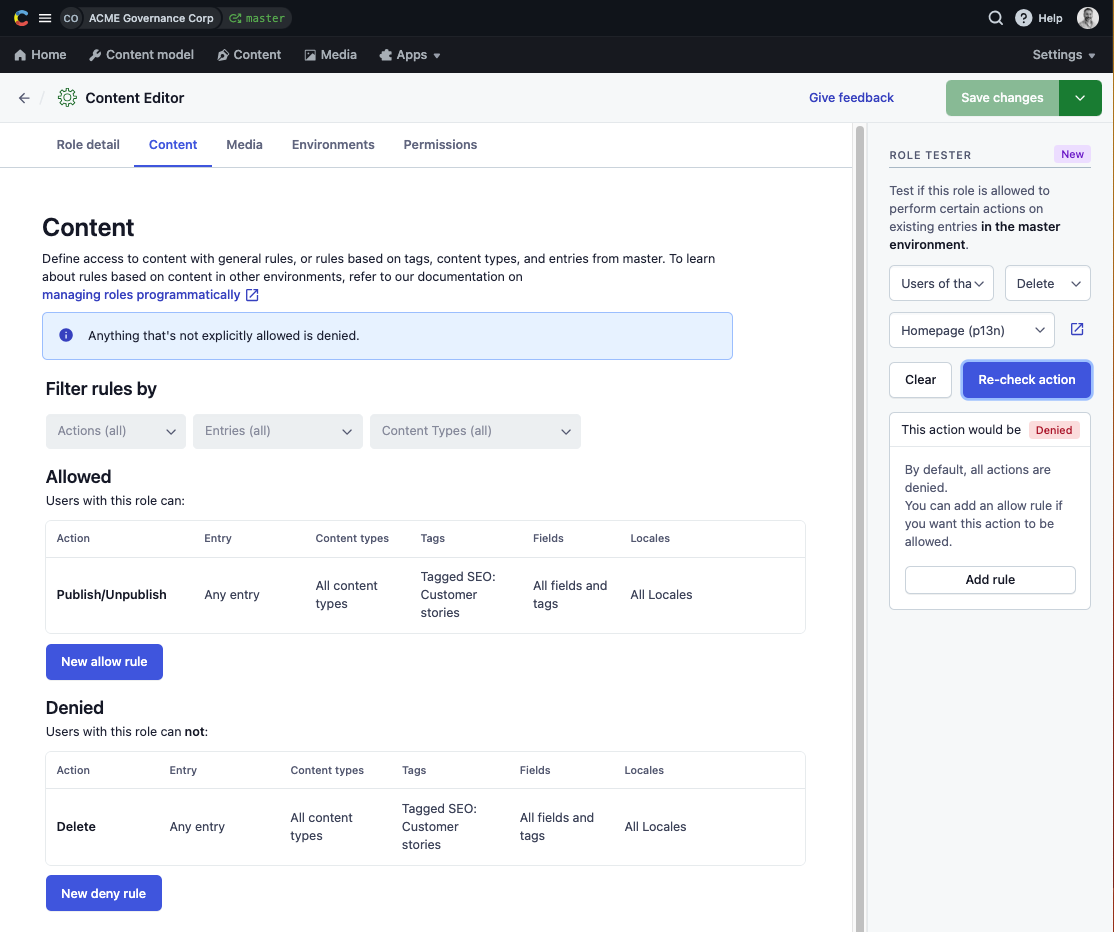Viewport: 1114px width, 932px height.
Task: Click the back arrow icon
Action: (x=24, y=98)
